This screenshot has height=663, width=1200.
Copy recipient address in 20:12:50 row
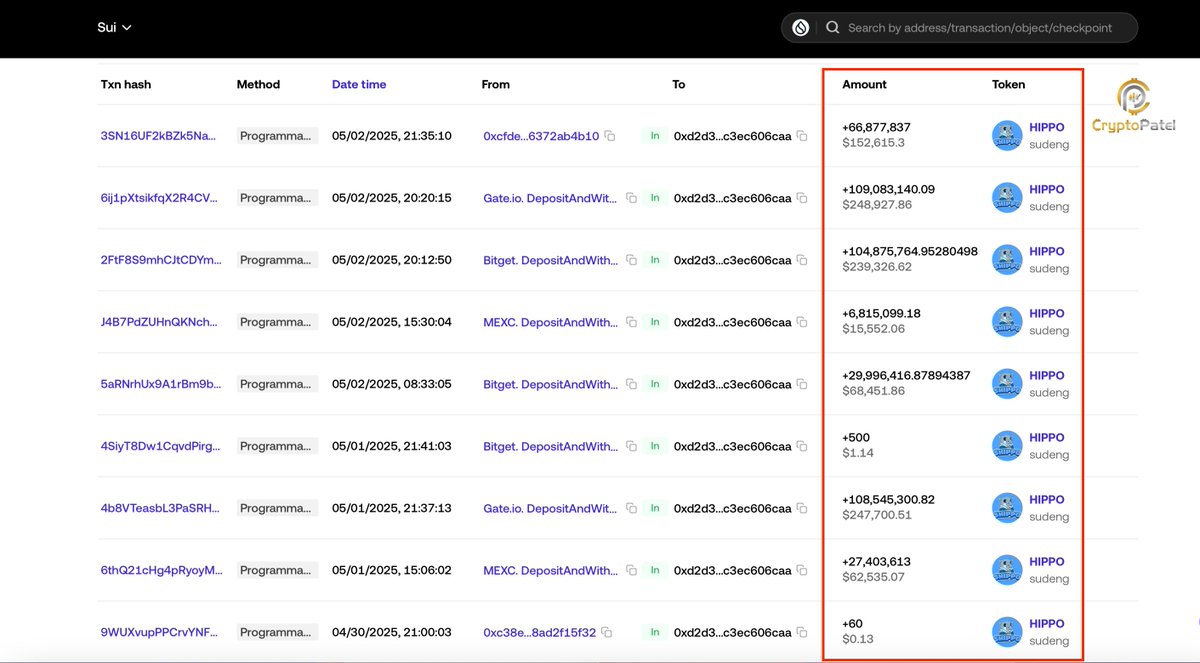[801, 260]
